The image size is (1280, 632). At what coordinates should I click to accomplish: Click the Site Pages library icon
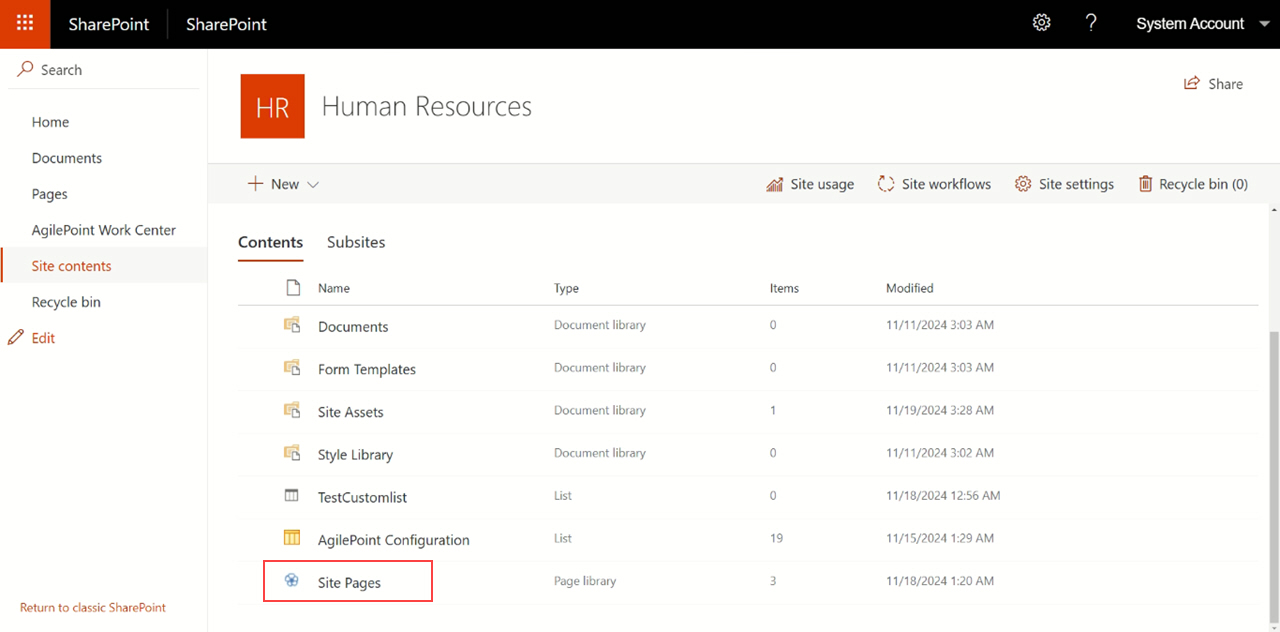[x=292, y=580]
